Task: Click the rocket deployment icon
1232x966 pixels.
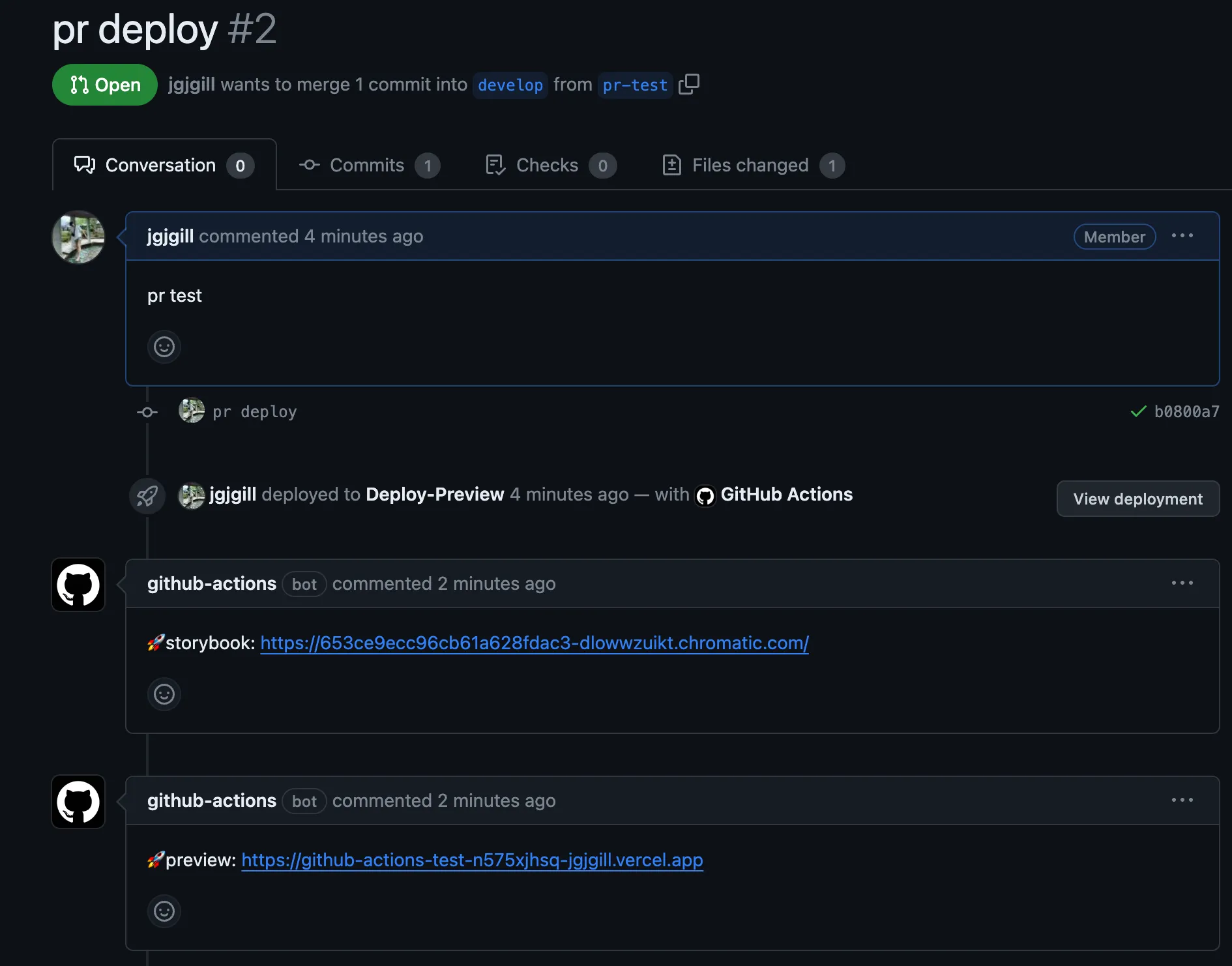Action: tap(147, 495)
